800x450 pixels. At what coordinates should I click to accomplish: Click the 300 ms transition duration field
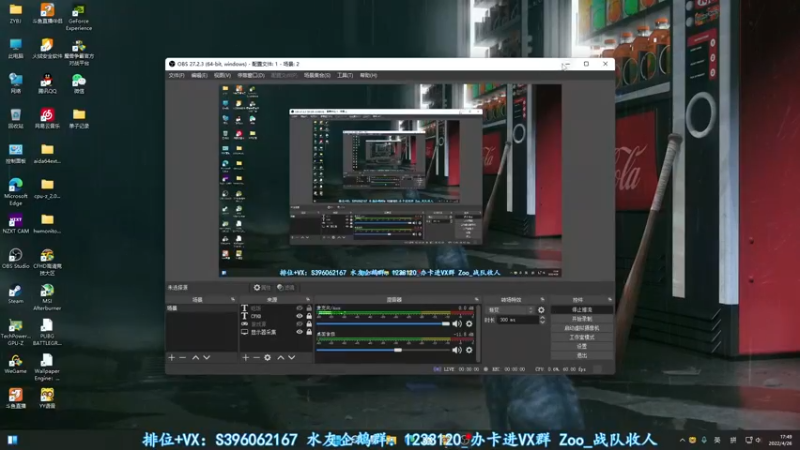pos(518,320)
